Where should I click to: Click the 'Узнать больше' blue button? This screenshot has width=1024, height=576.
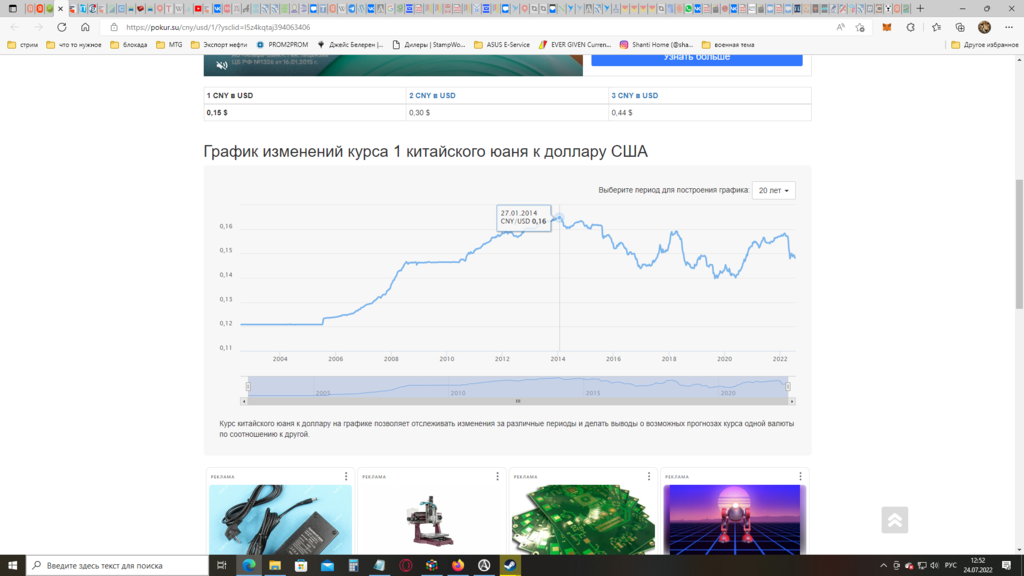(x=696, y=57)
